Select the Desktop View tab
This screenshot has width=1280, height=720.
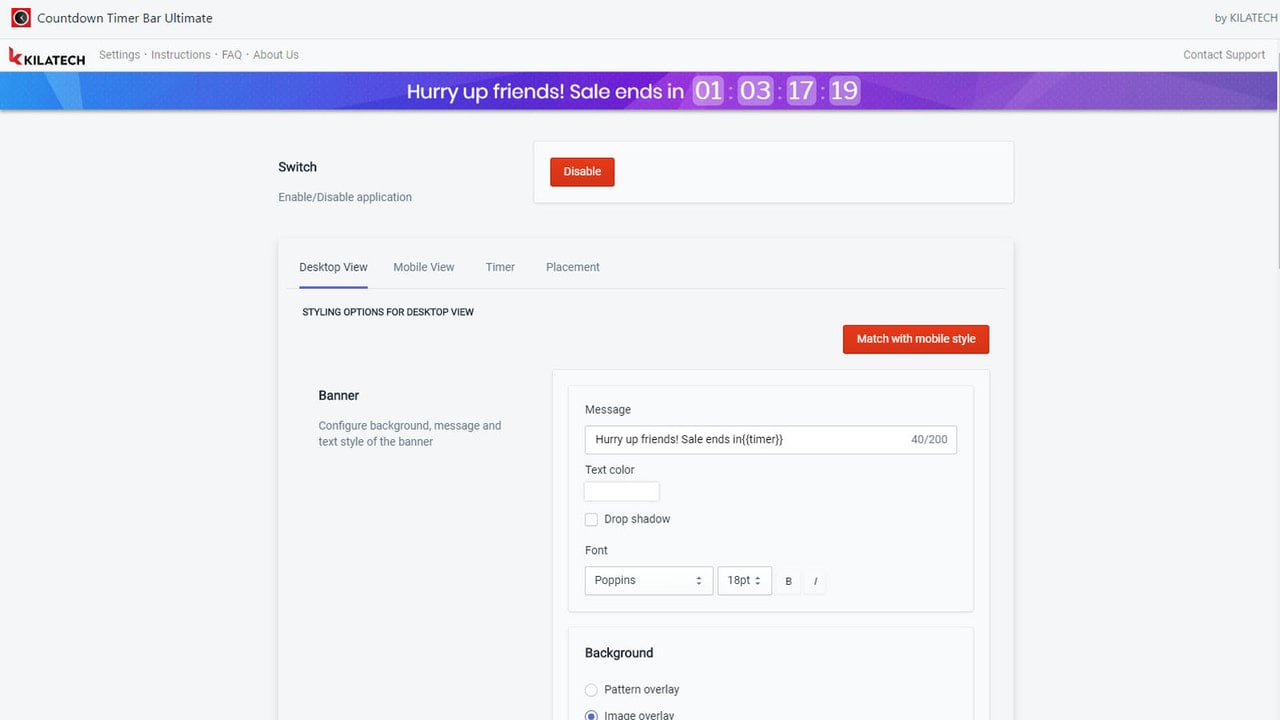click(x=333, y=267)
